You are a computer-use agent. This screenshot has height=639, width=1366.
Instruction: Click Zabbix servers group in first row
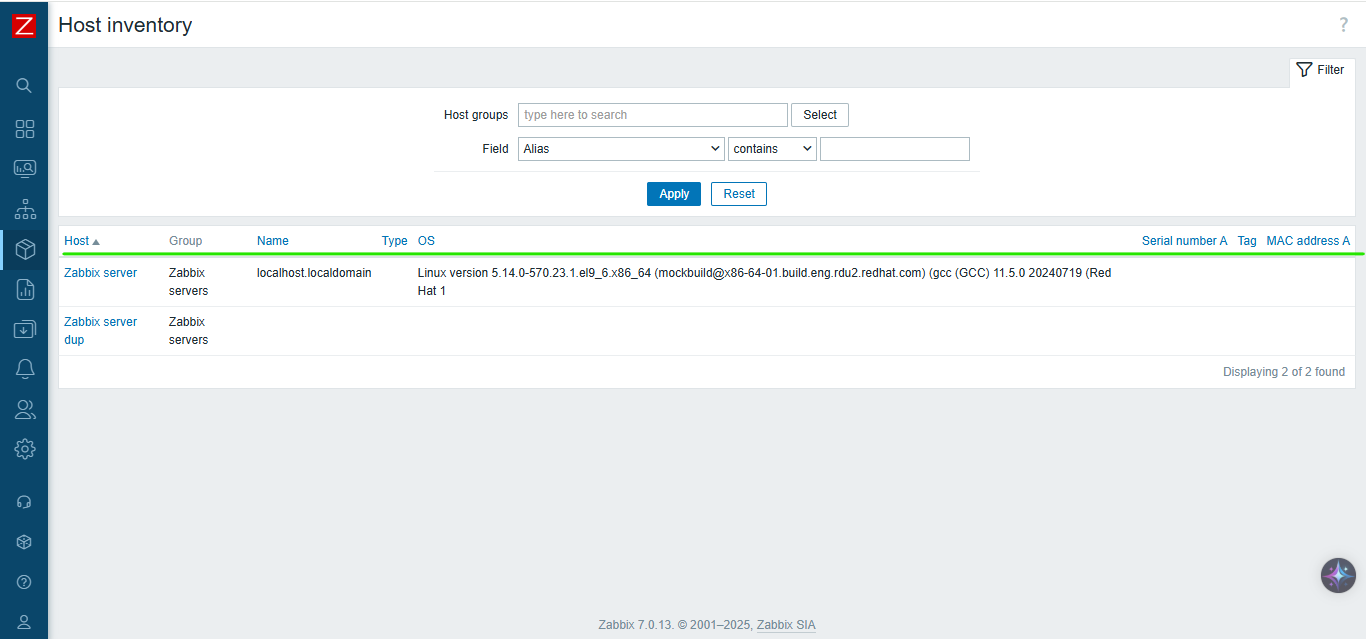189,282
